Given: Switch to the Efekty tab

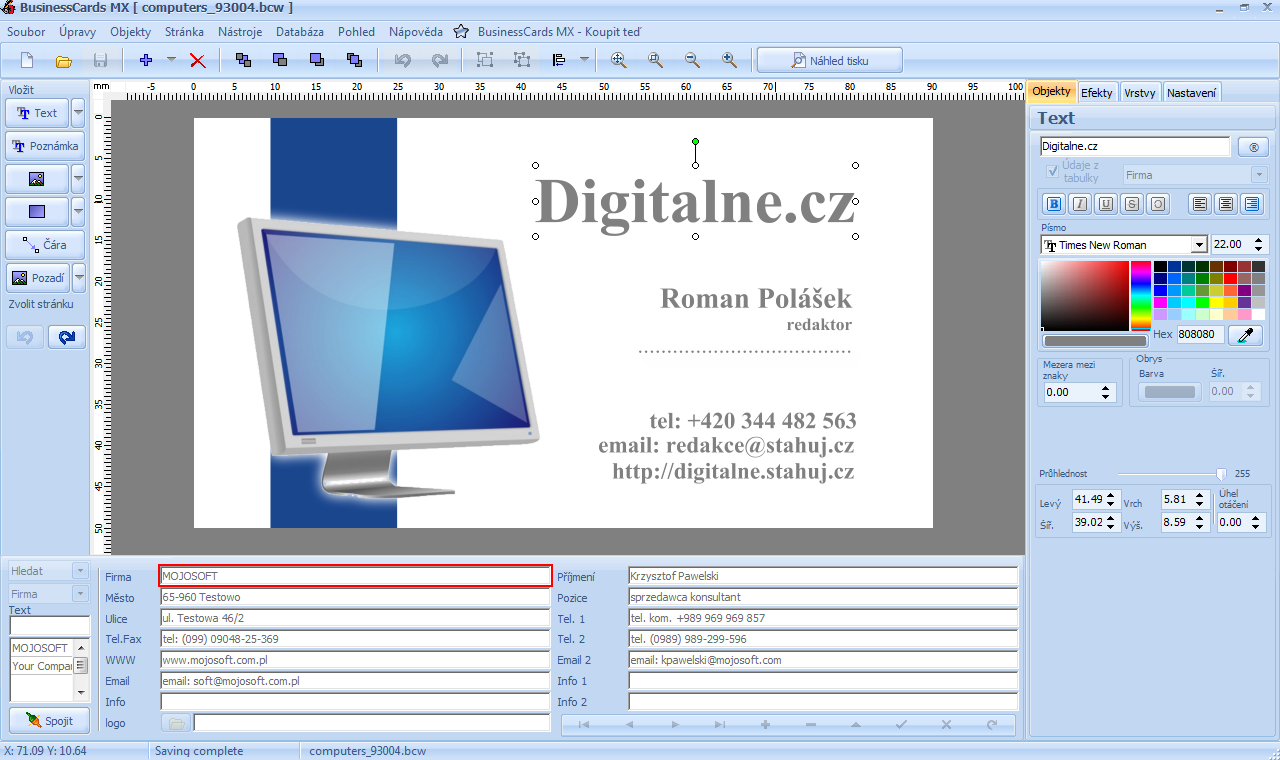Looking at the screenshot, I should tap(1097, 93).
